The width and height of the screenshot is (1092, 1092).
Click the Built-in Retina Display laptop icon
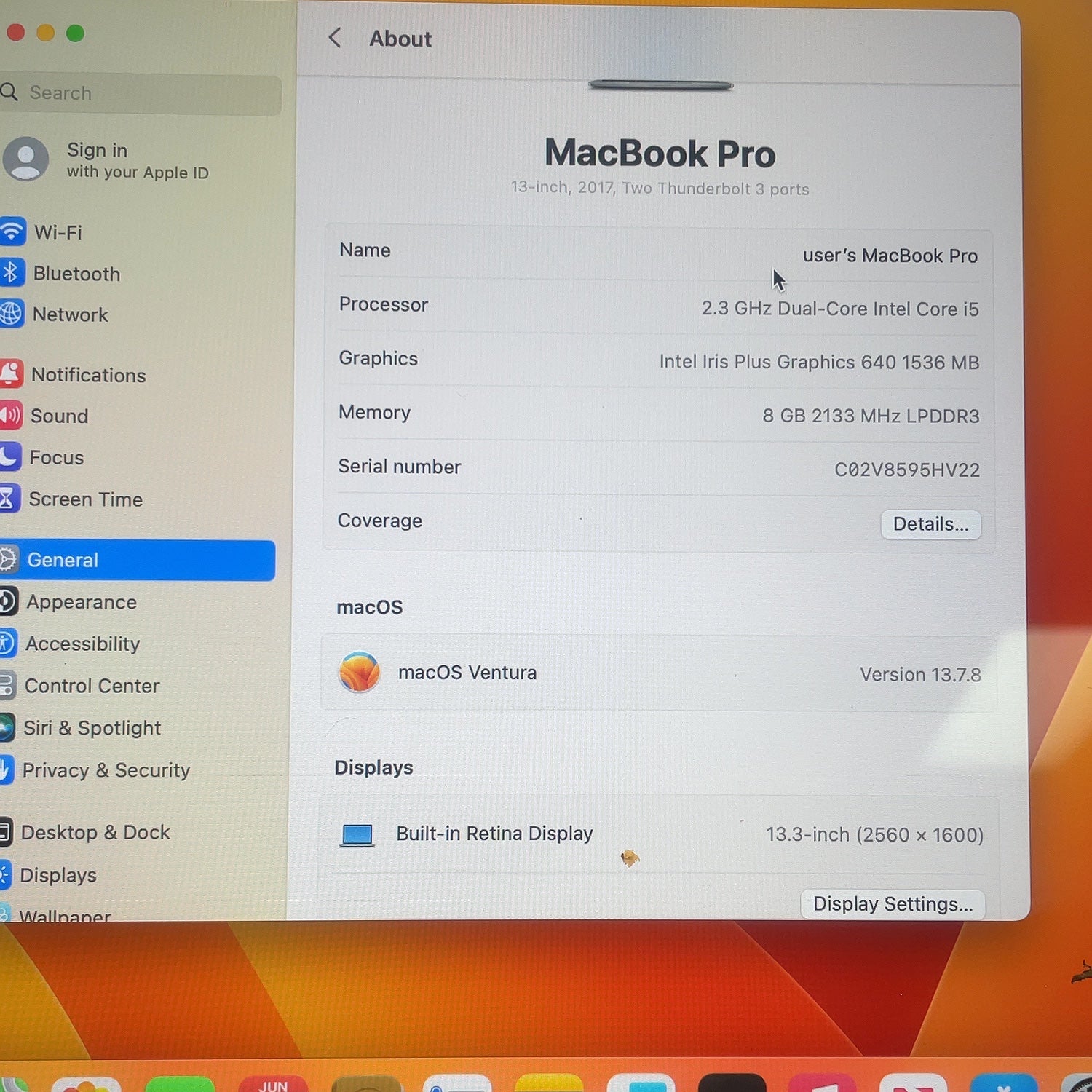(357, 835)
